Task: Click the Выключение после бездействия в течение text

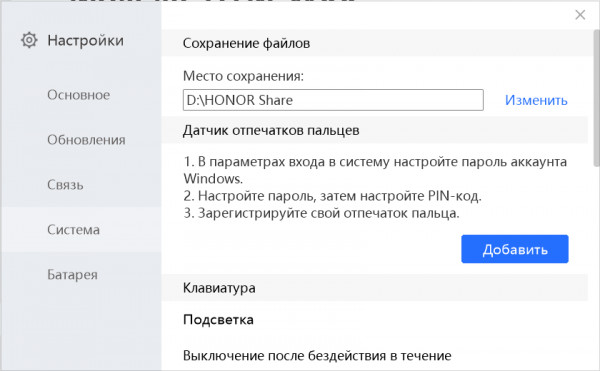Action: tap(317, 356)
